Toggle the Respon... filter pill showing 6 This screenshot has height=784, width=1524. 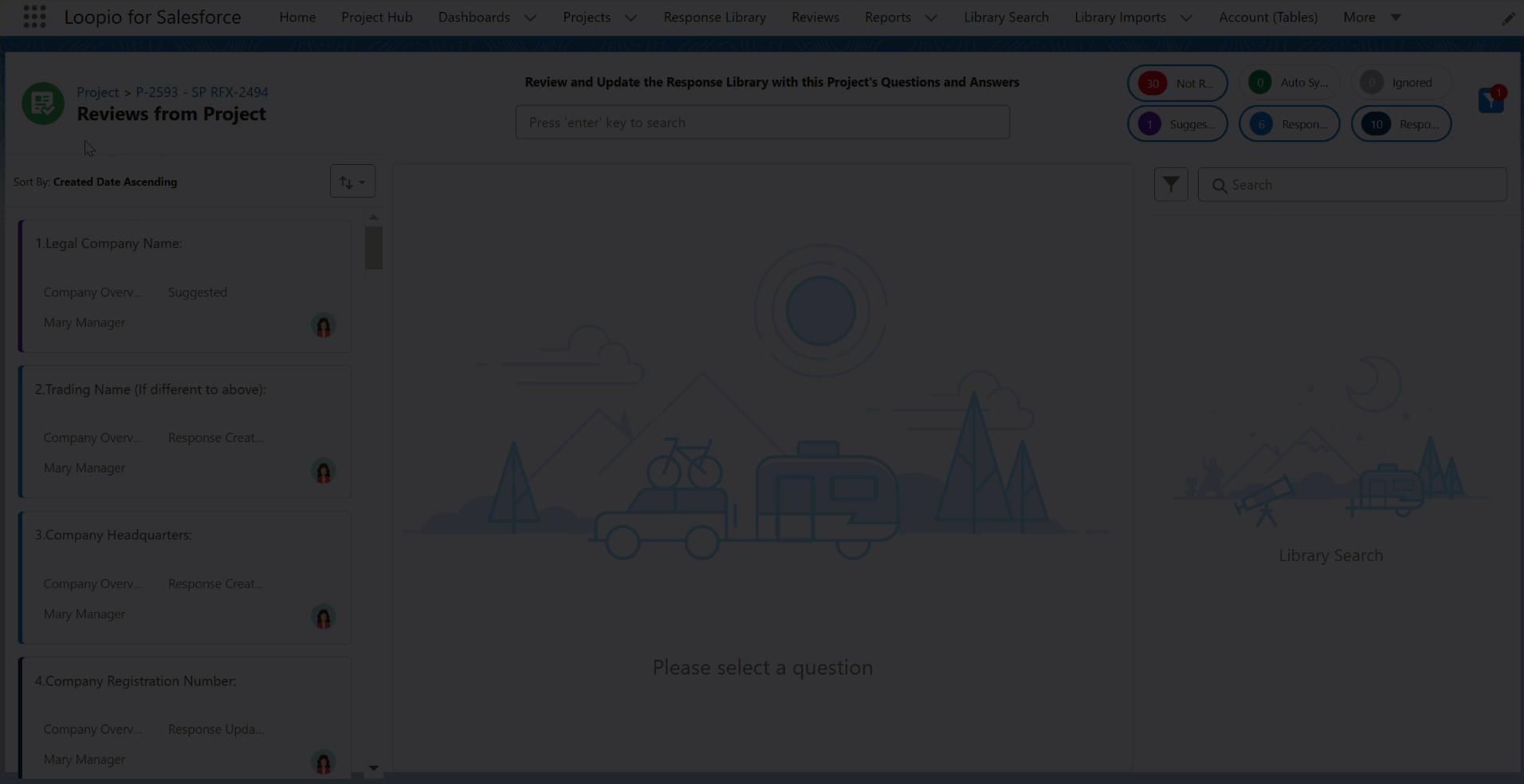point(1289,123)
